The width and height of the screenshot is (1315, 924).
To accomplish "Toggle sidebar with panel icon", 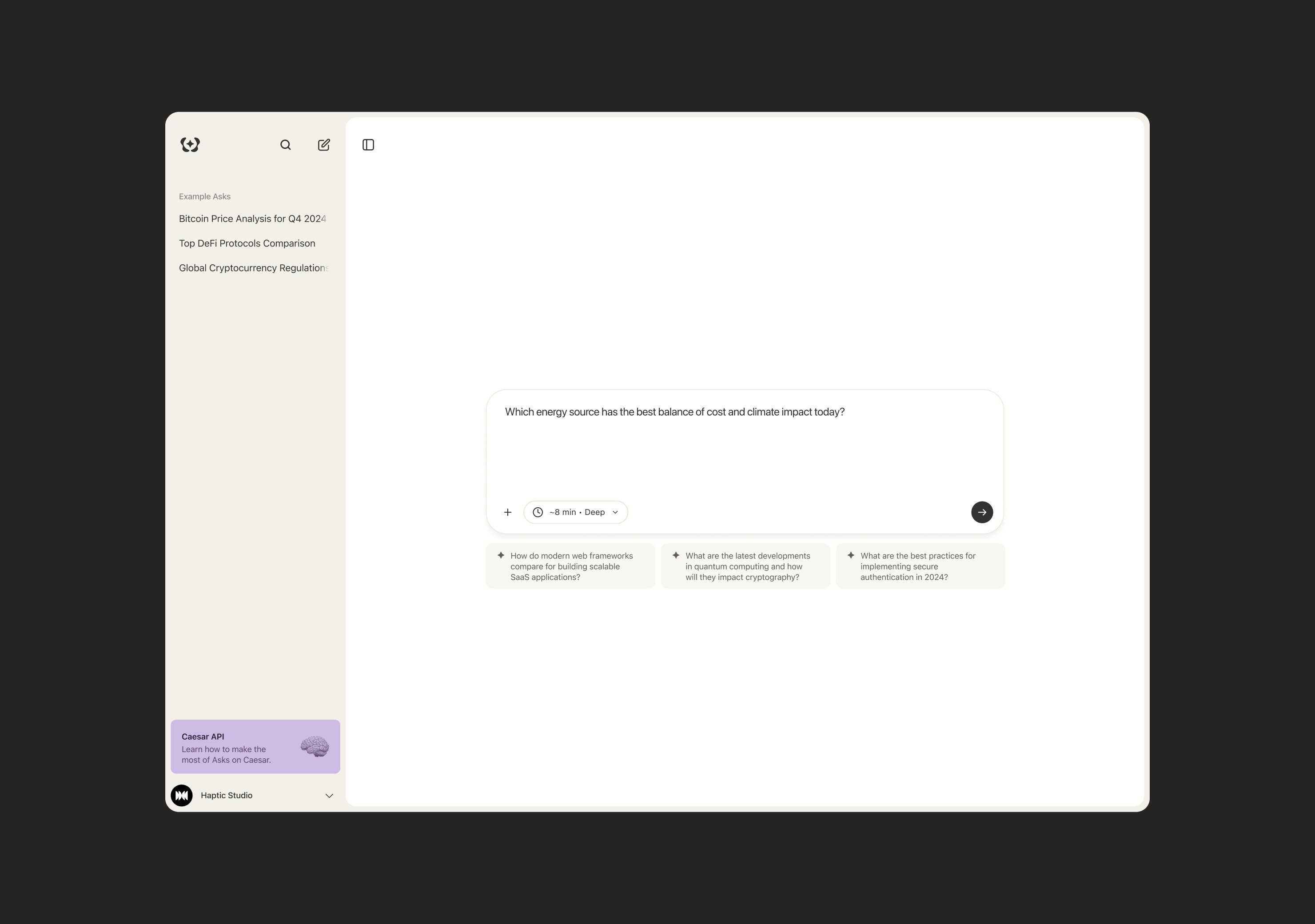I will point(368,145).
